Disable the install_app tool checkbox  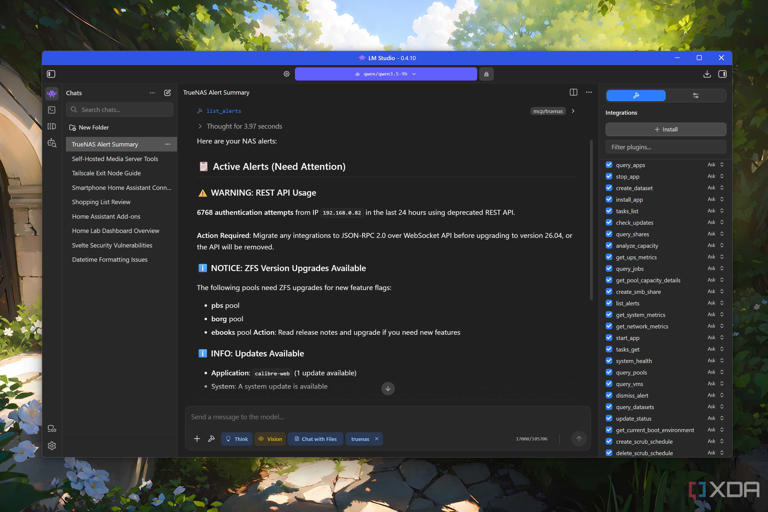coord(609,199)
